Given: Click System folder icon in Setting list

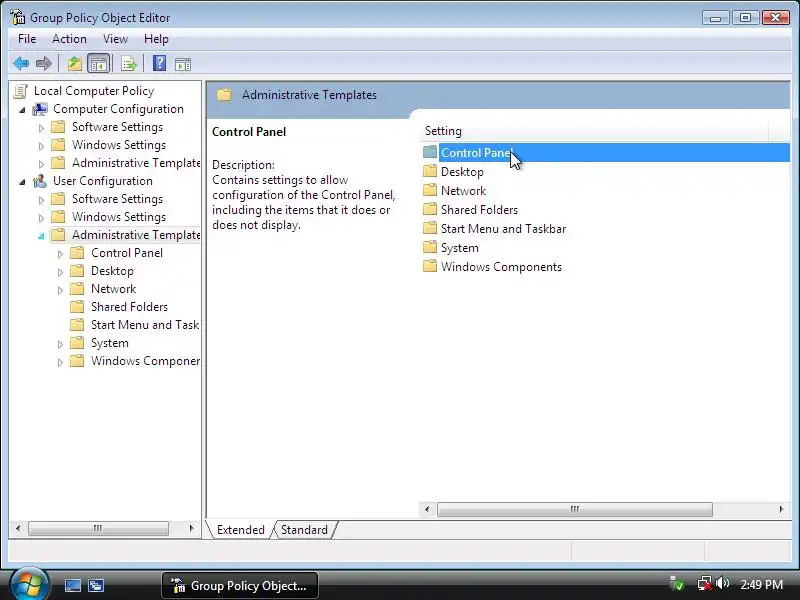Looking at the screenshot, I should (x=430, y=247).
